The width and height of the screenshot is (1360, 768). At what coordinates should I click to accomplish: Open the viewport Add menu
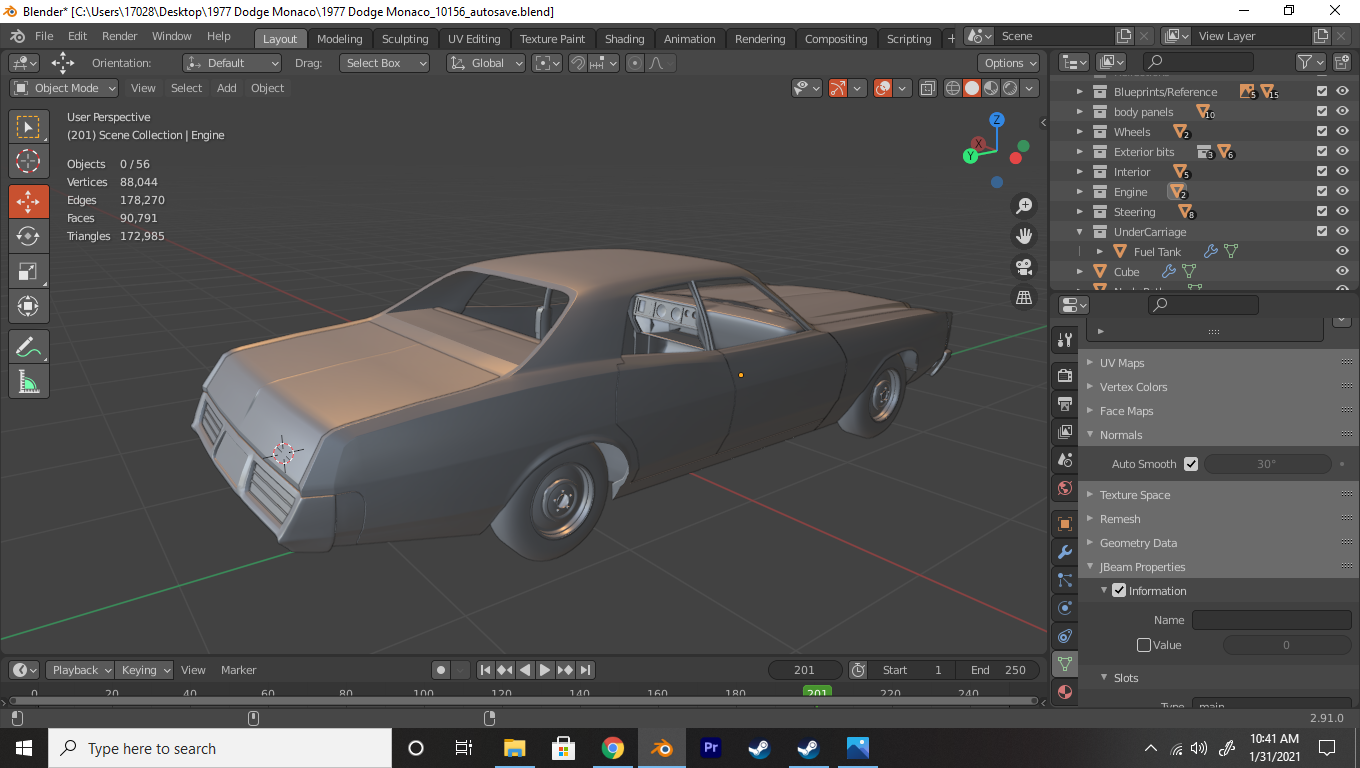pos(227,88)
